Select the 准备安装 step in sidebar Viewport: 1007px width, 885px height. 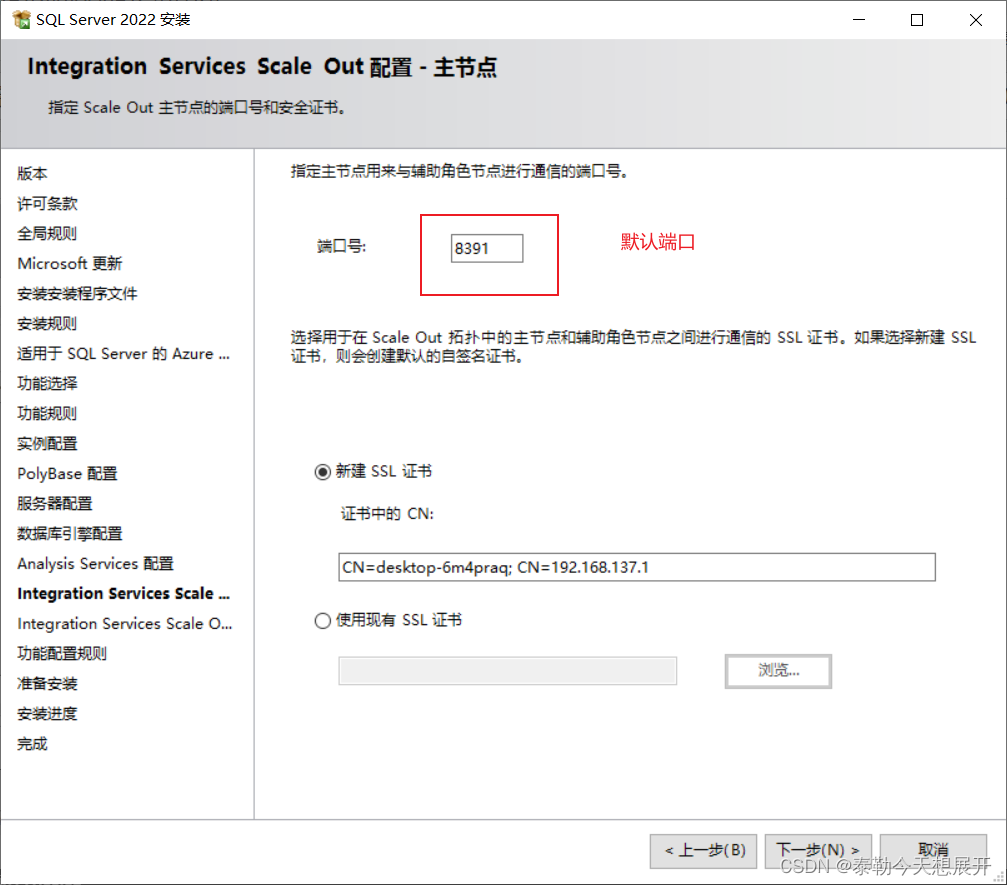tap(47, 684)
